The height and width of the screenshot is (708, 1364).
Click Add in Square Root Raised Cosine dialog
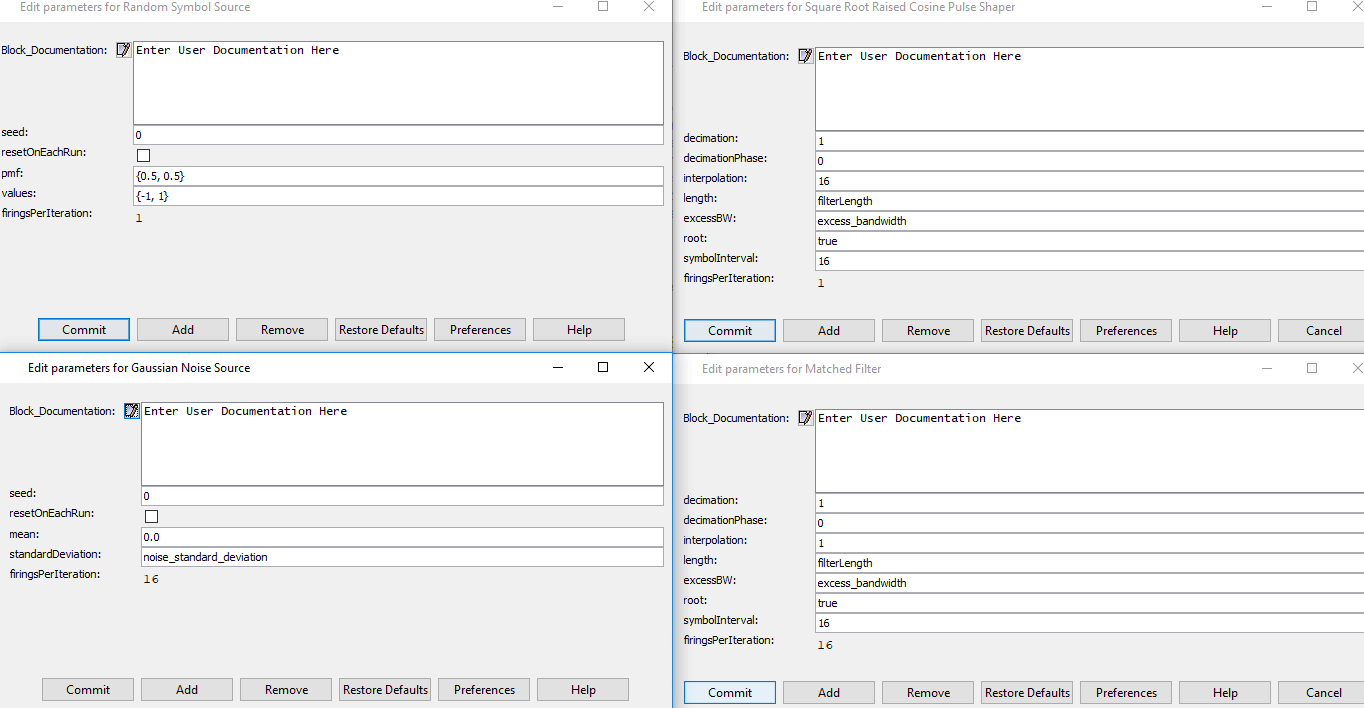[x=829, y=331]
